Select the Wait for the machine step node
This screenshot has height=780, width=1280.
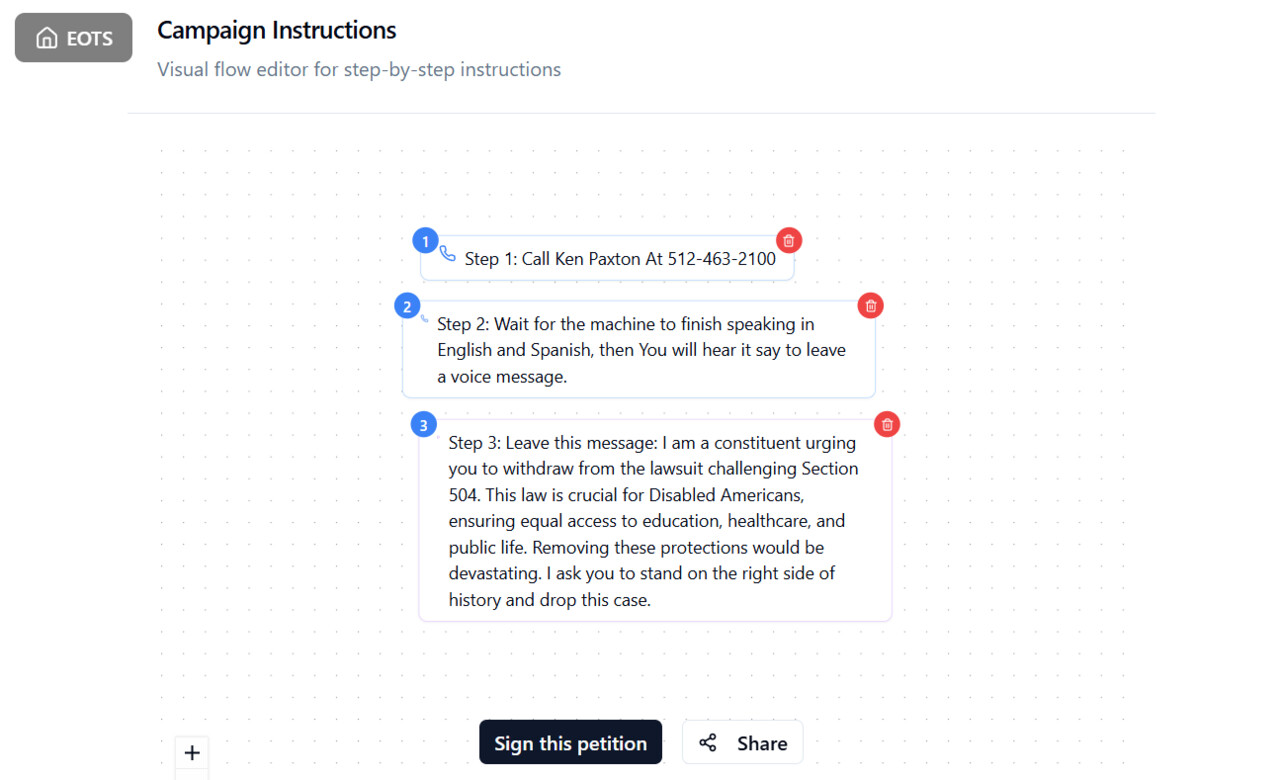(x=639, y=350)
